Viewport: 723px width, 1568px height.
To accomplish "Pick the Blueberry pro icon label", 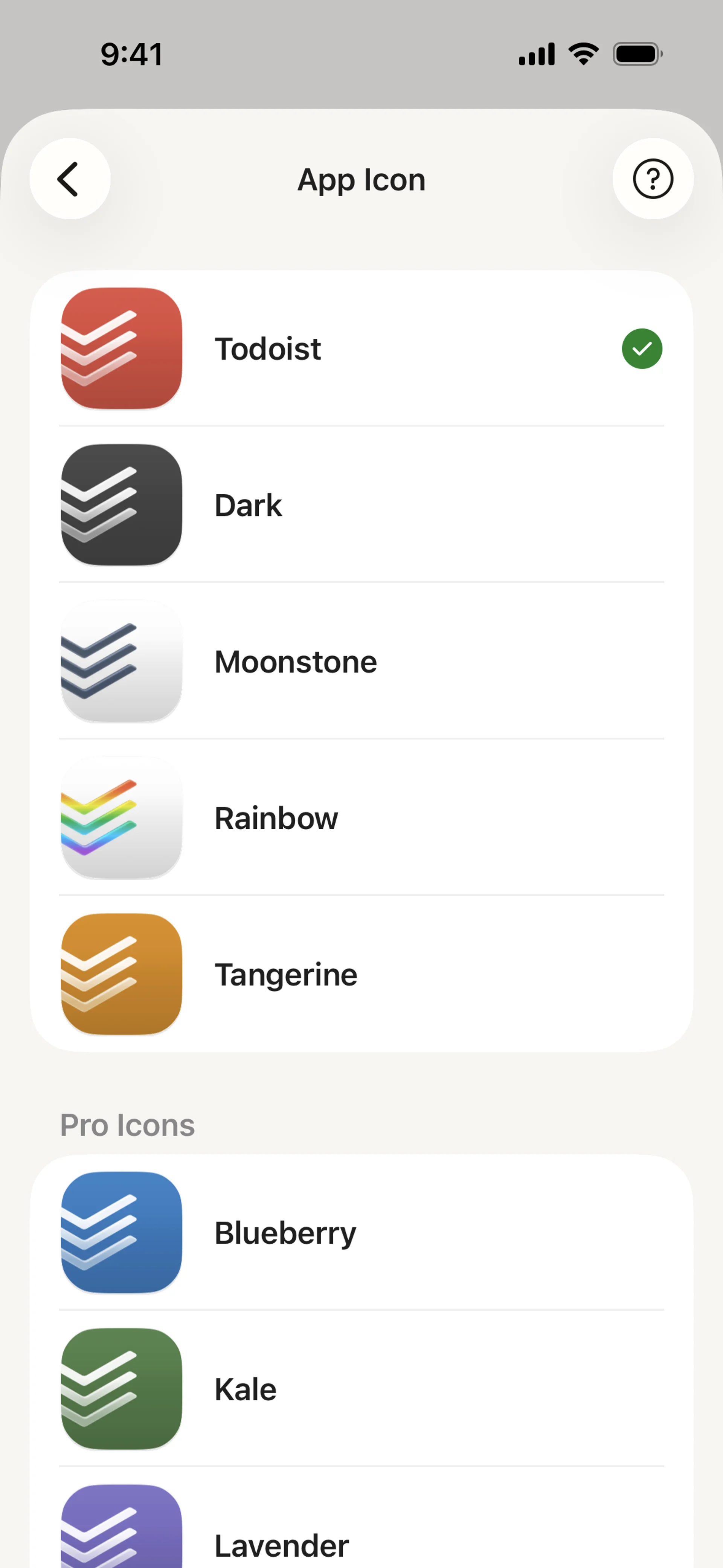I will [285, 1233].
